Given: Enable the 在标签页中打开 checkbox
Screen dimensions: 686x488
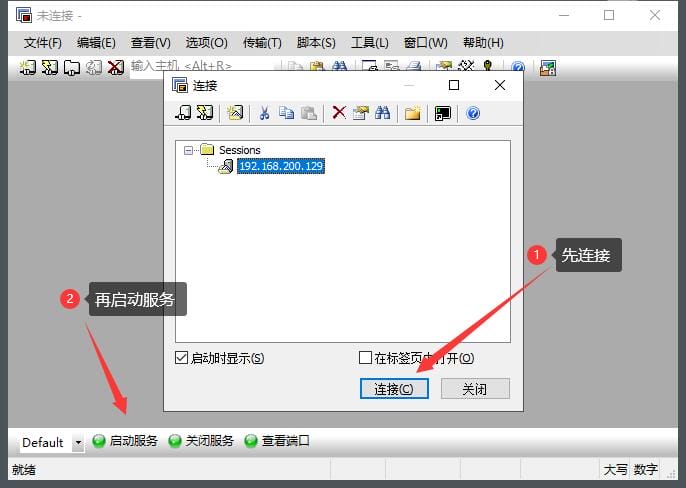Looking at the screenshot, I should coord(365,358).
